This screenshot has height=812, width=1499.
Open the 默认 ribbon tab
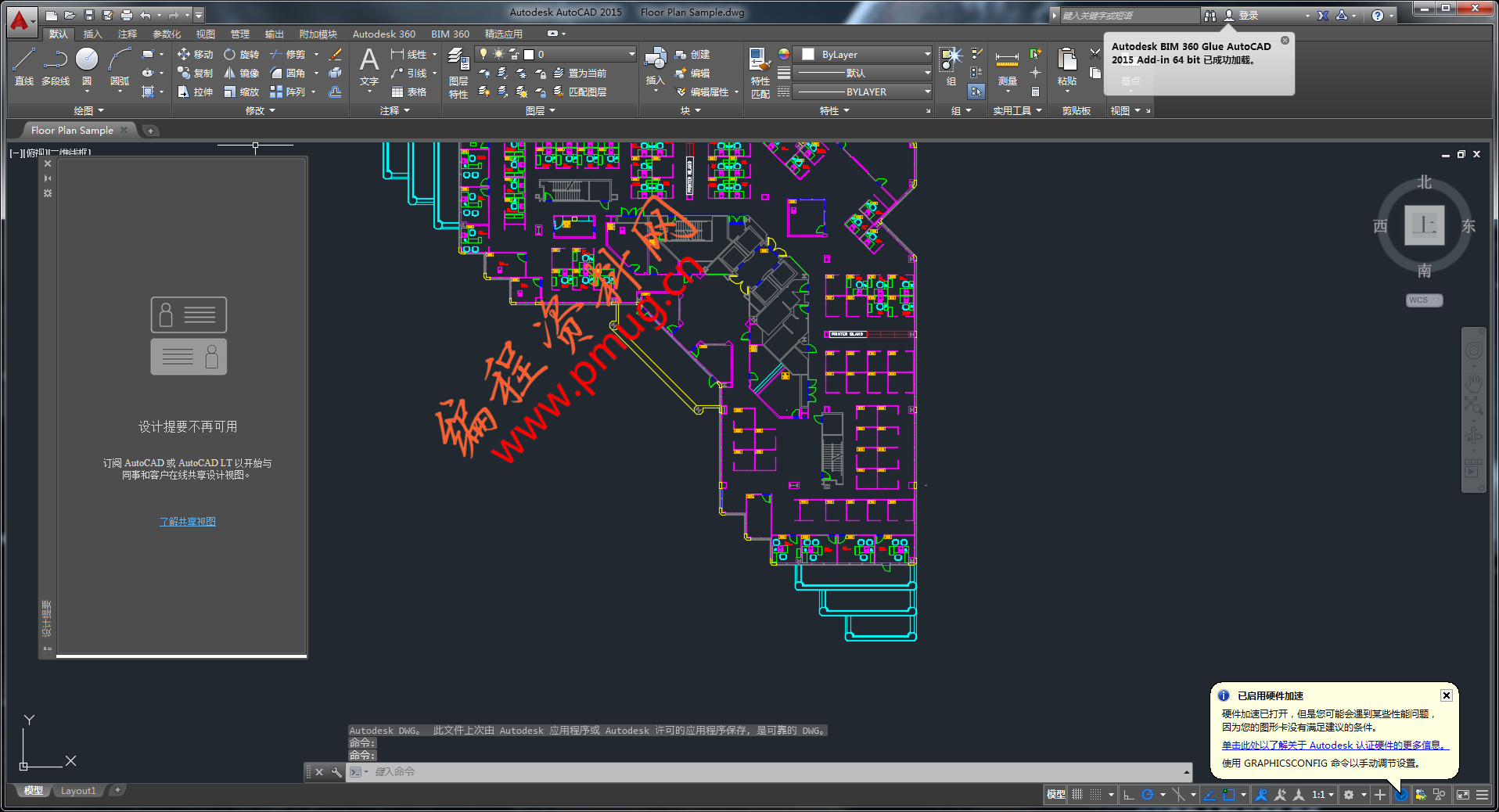59,34
